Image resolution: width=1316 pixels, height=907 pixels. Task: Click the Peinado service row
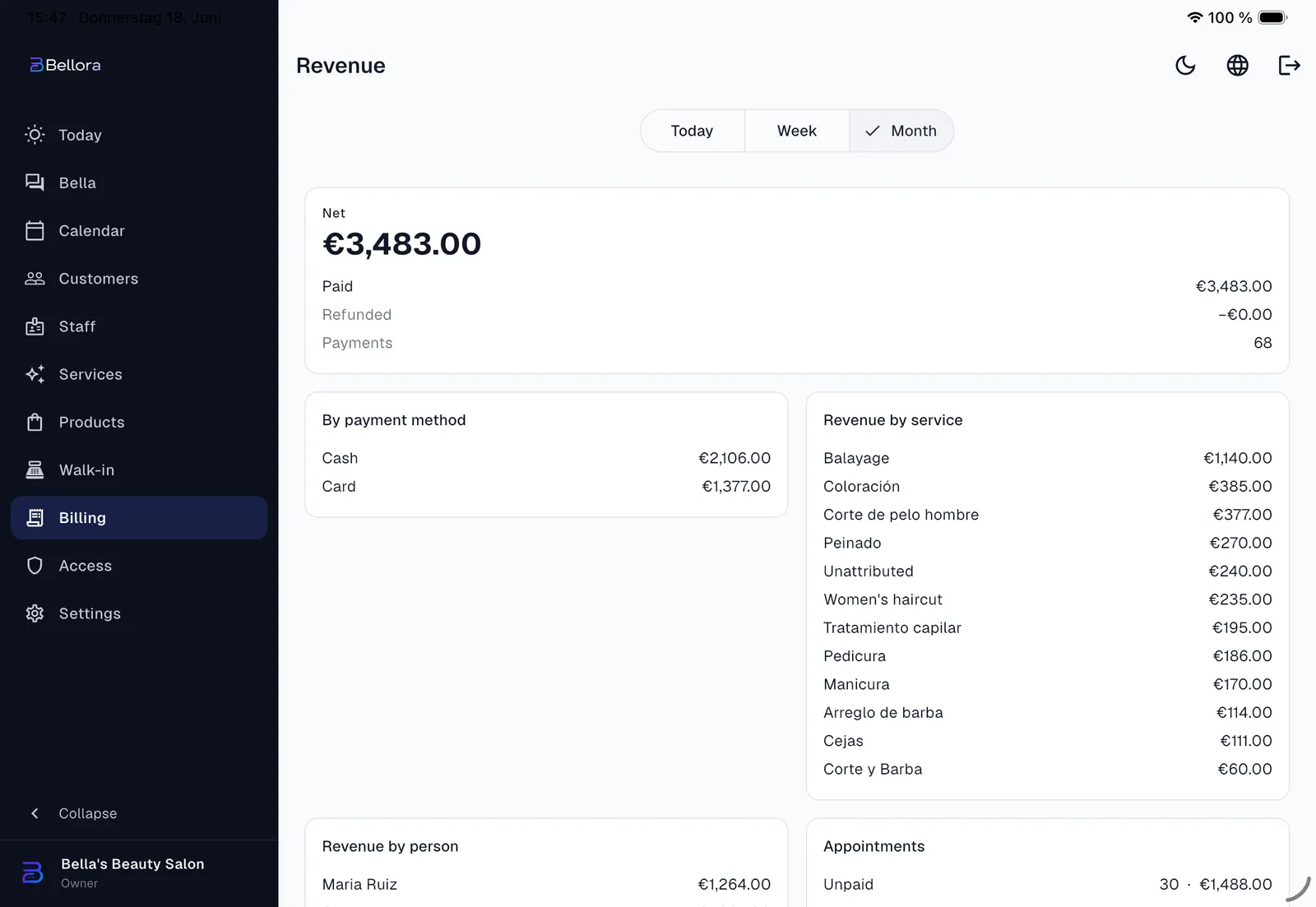1047,543
